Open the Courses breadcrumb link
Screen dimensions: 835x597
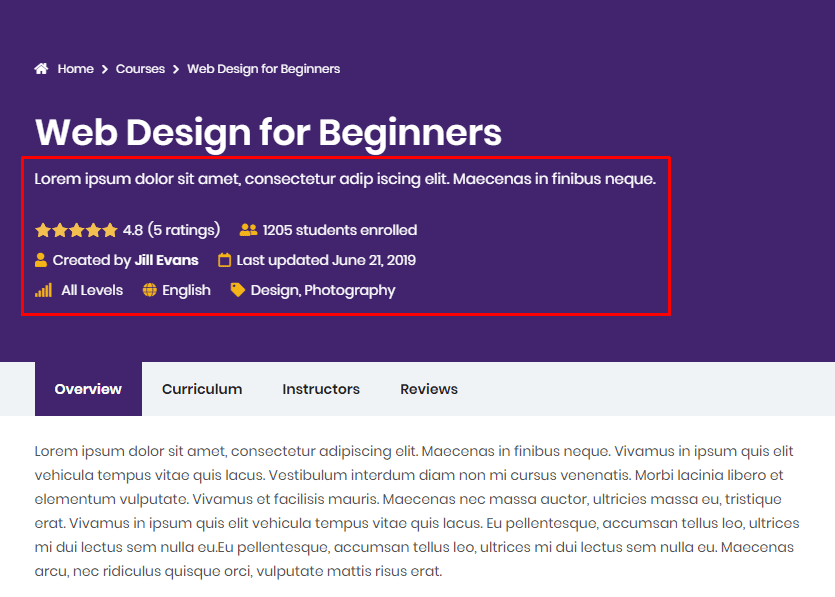click(x=140, y=69)
